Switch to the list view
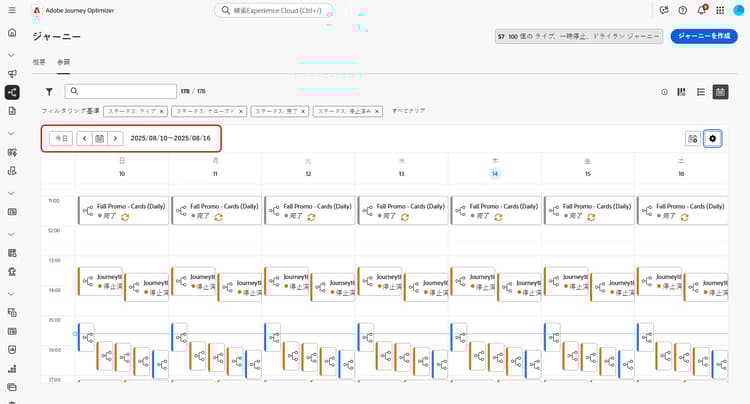Viewport: 750px width, 404px height. click(x=701, y=92)
